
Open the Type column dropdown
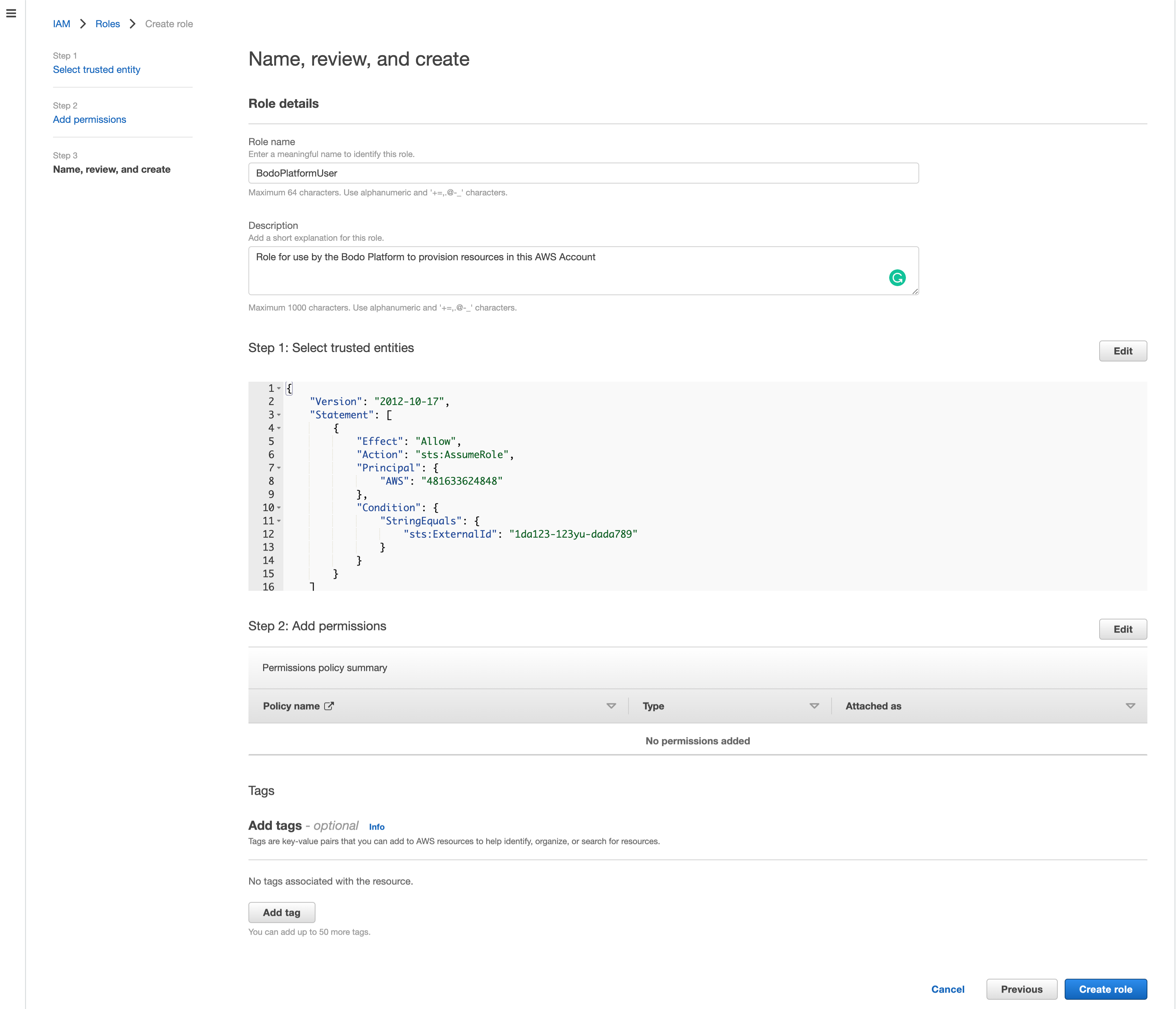point(814,705)
